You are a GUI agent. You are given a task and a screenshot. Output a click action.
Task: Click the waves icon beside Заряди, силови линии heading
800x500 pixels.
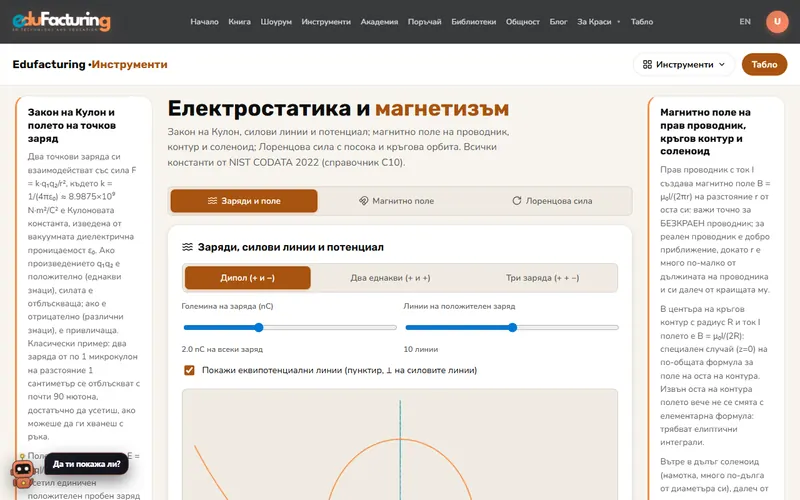coord(187,247)
